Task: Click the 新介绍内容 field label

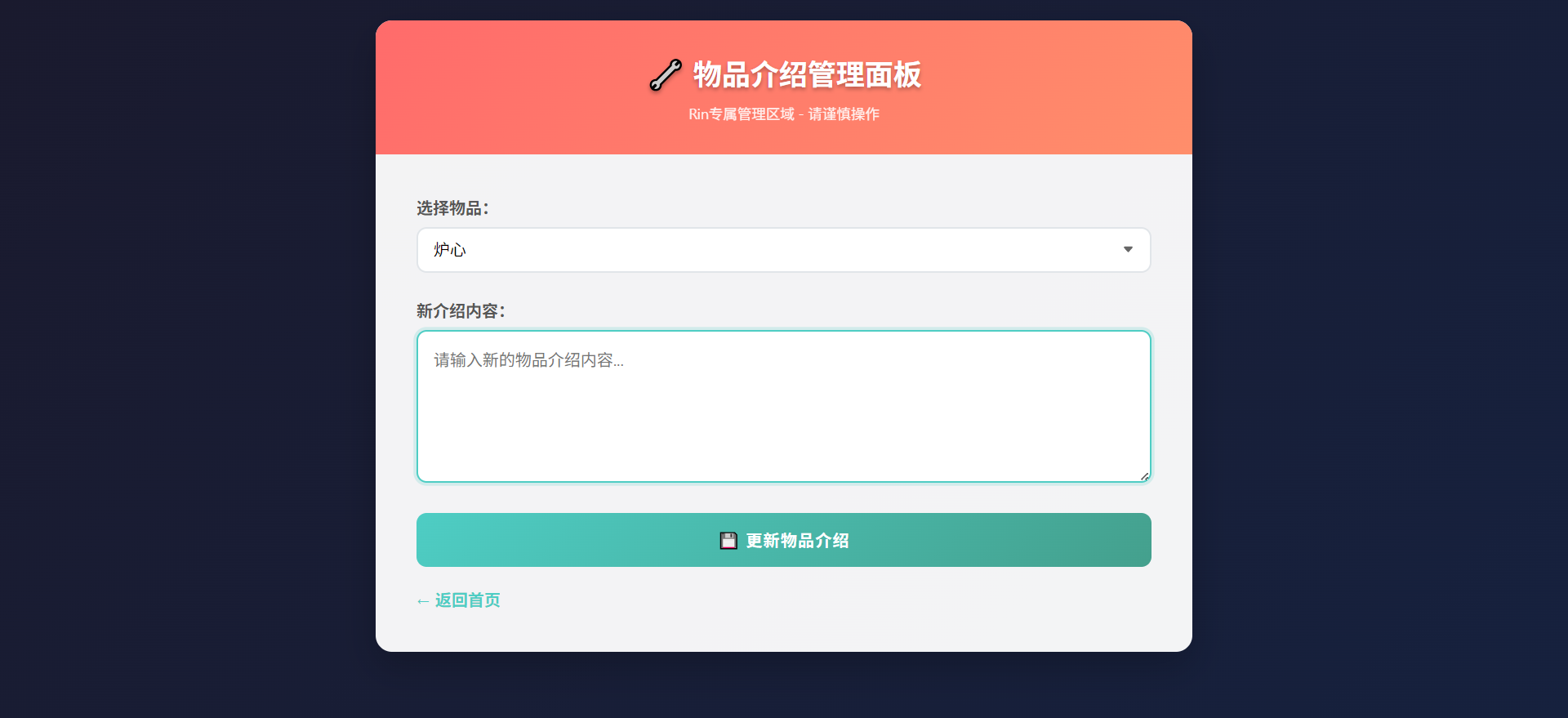Action: [x=461, y=311]
